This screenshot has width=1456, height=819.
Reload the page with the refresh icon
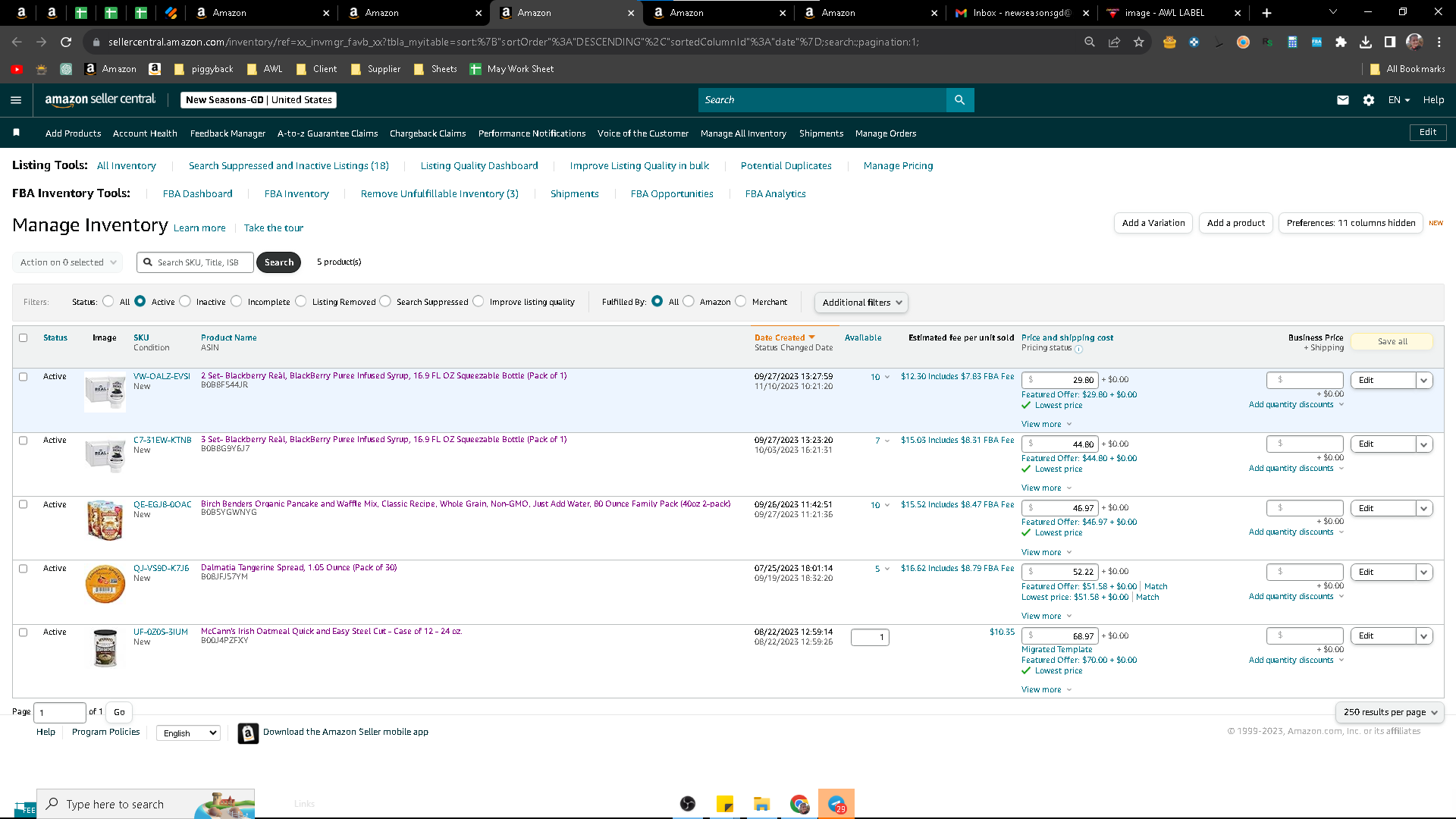pyautogui.click(x=66, y=42)
